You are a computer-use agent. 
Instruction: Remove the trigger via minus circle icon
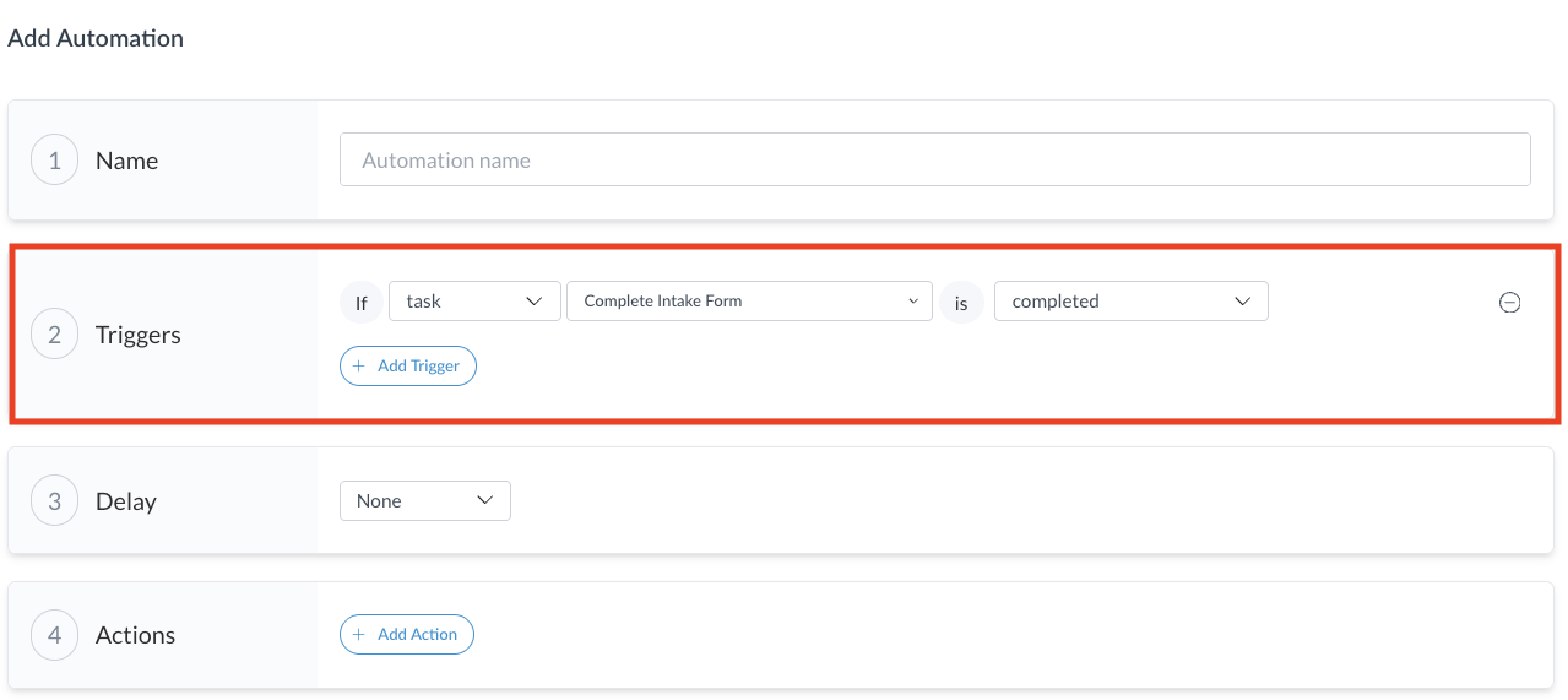coord(1509,302)
